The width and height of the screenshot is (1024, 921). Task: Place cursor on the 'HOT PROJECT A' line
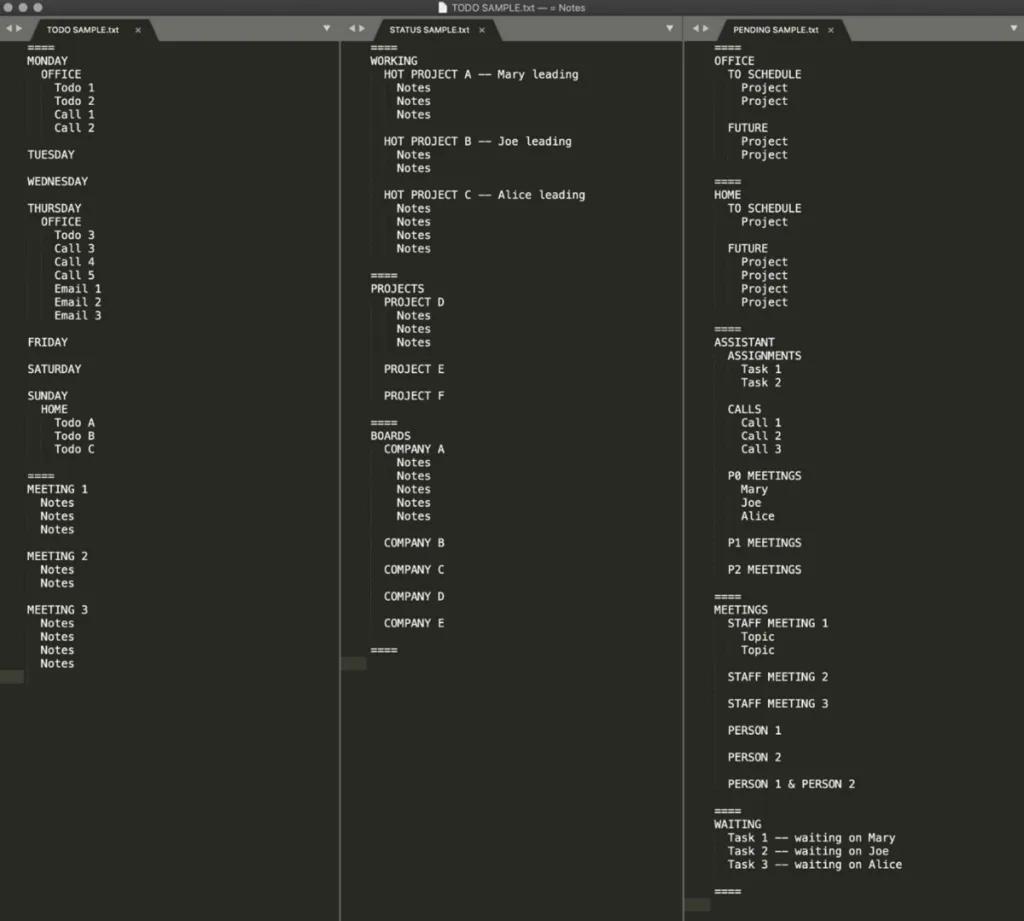point(480,74)
